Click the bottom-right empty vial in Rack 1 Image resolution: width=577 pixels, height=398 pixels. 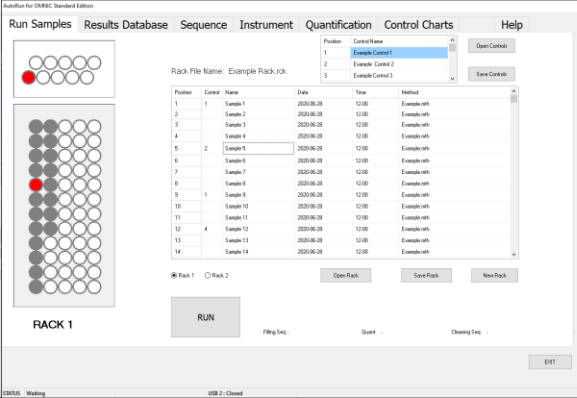tap(94, 287)
